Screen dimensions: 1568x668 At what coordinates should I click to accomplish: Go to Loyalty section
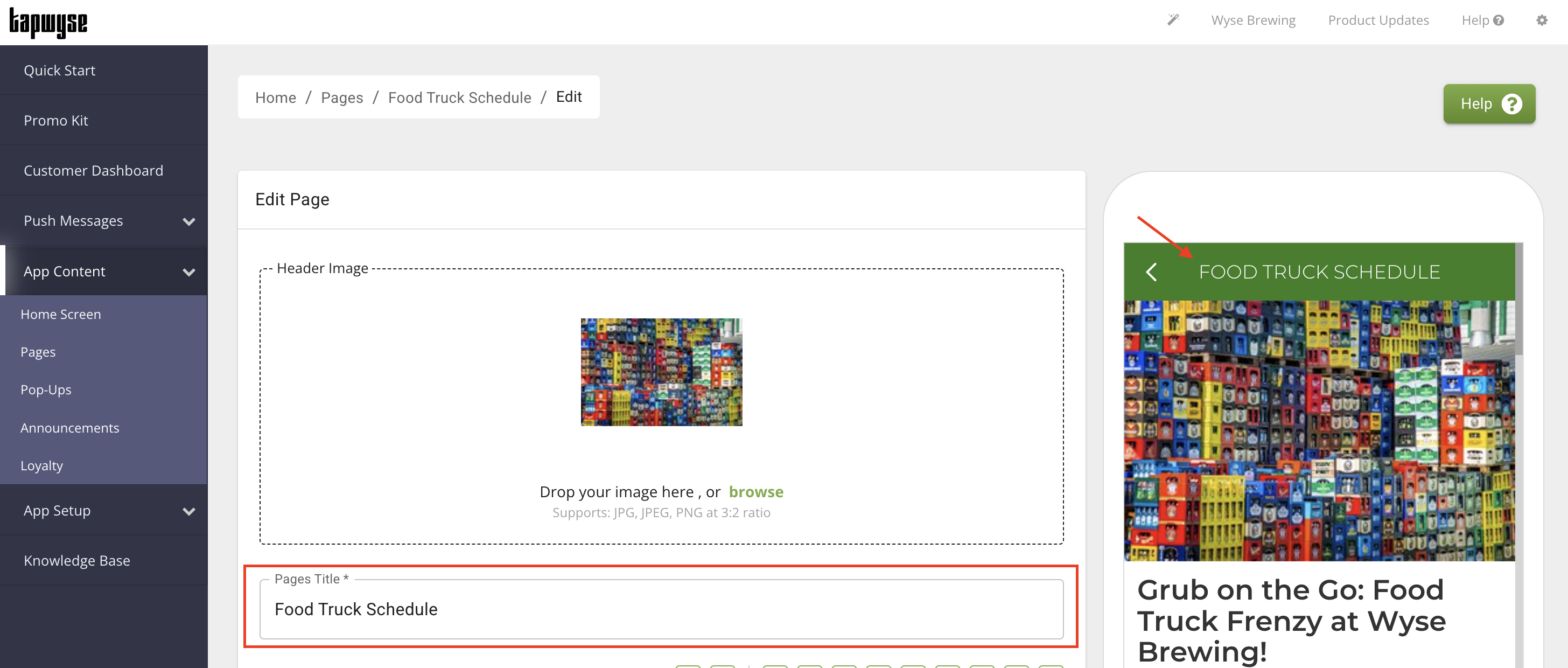pyautogui.click(x=41, y=466)
